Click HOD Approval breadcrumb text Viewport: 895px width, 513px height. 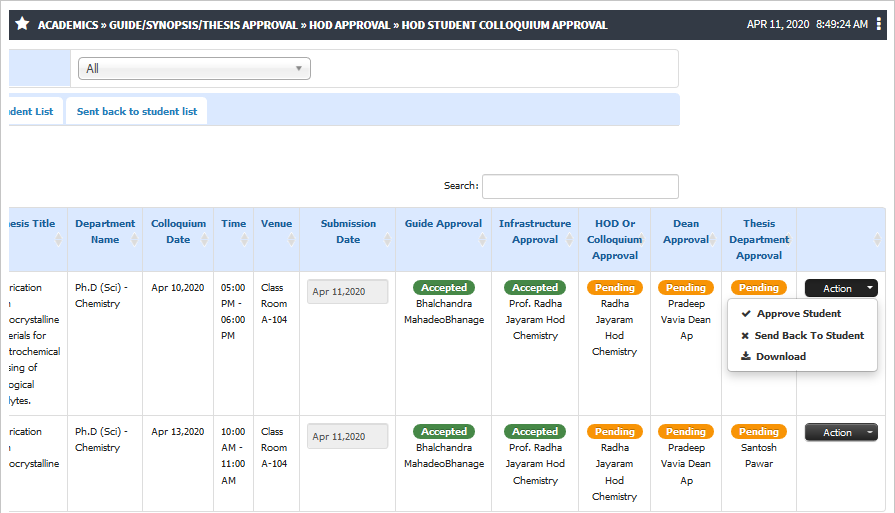pyautogui.click(x=350, y=25)
